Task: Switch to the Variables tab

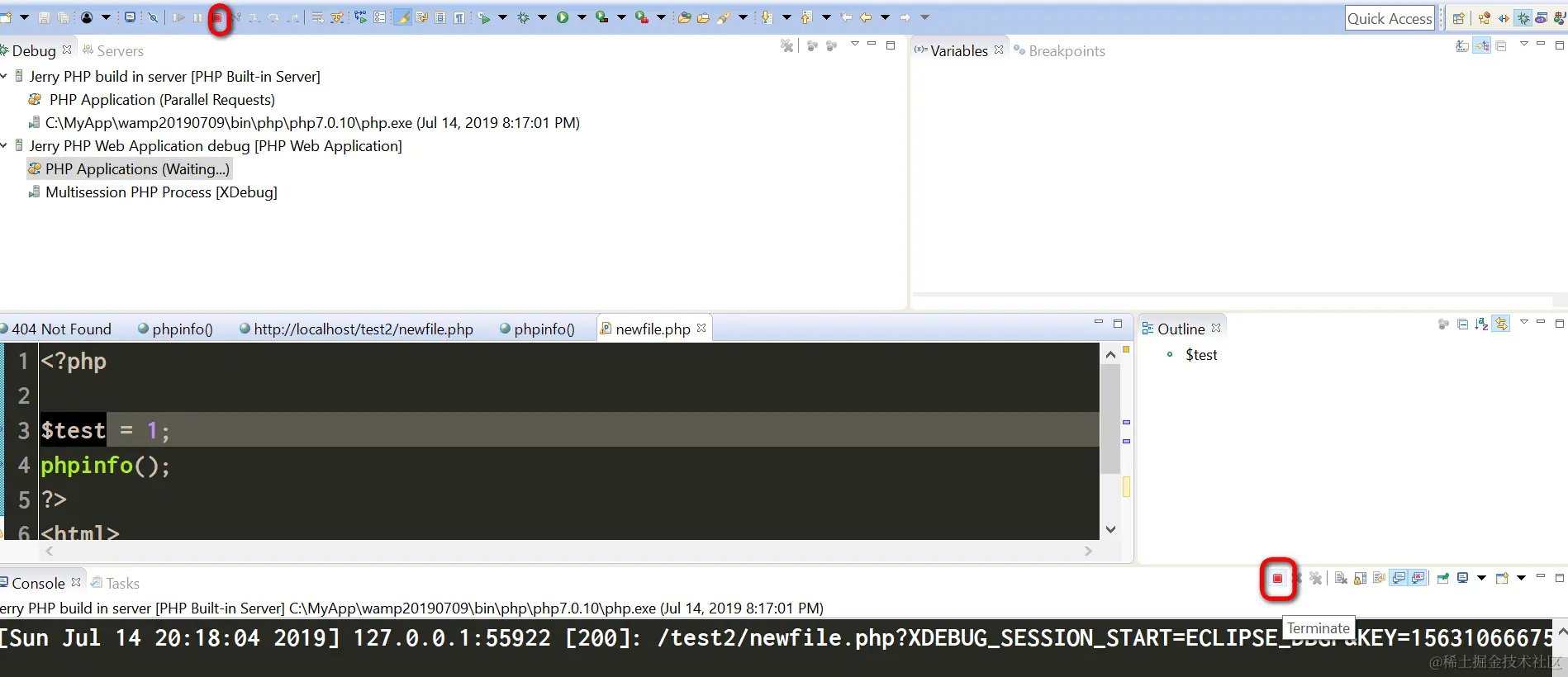Action: click(x=958, y=50)
